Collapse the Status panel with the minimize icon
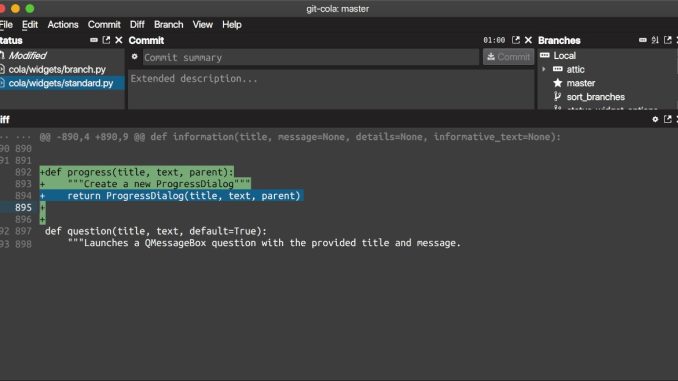678x381 pixels. coord(94,40)
